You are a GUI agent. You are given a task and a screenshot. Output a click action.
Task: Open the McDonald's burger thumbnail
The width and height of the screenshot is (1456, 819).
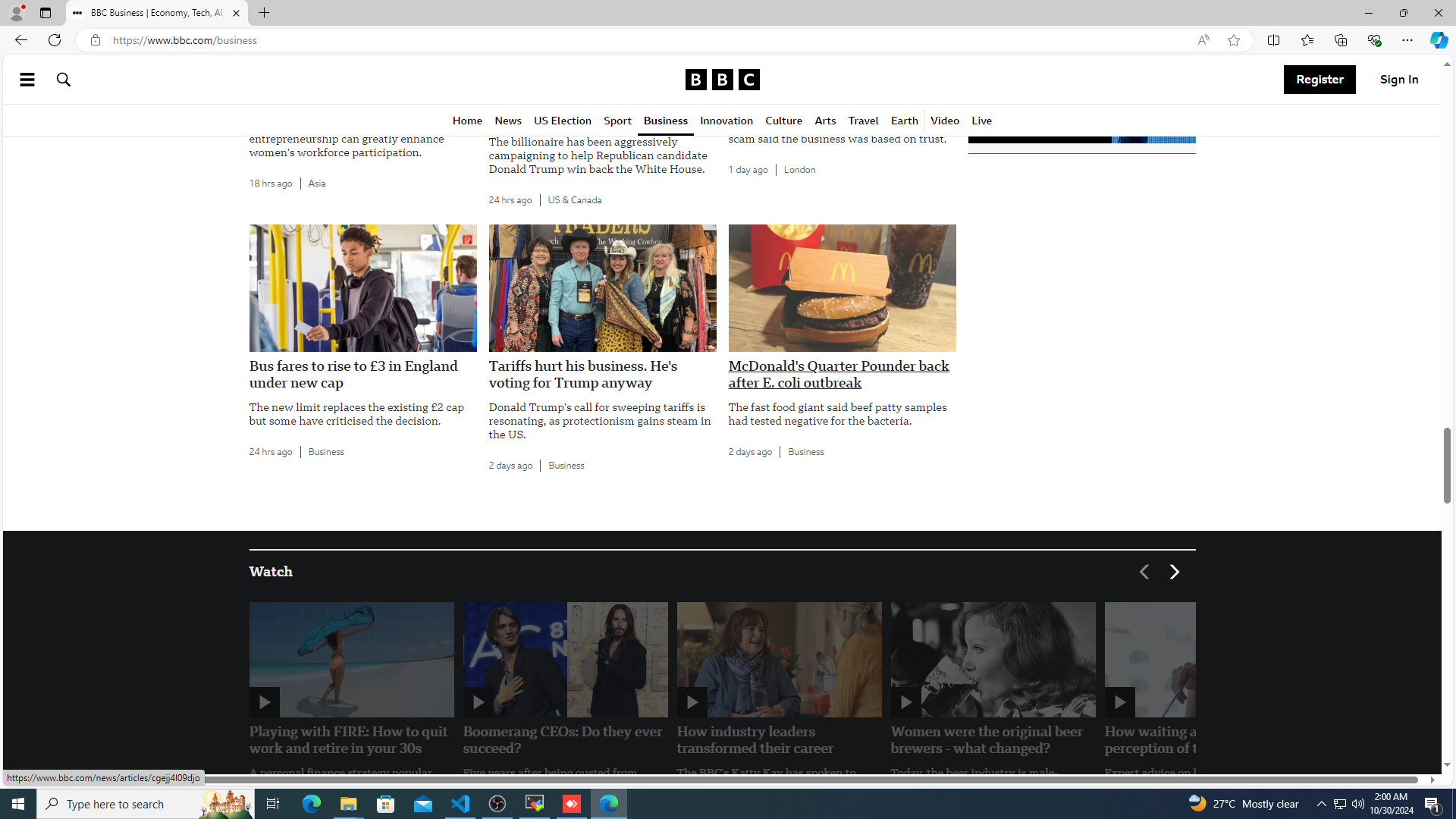click(843, 288)
